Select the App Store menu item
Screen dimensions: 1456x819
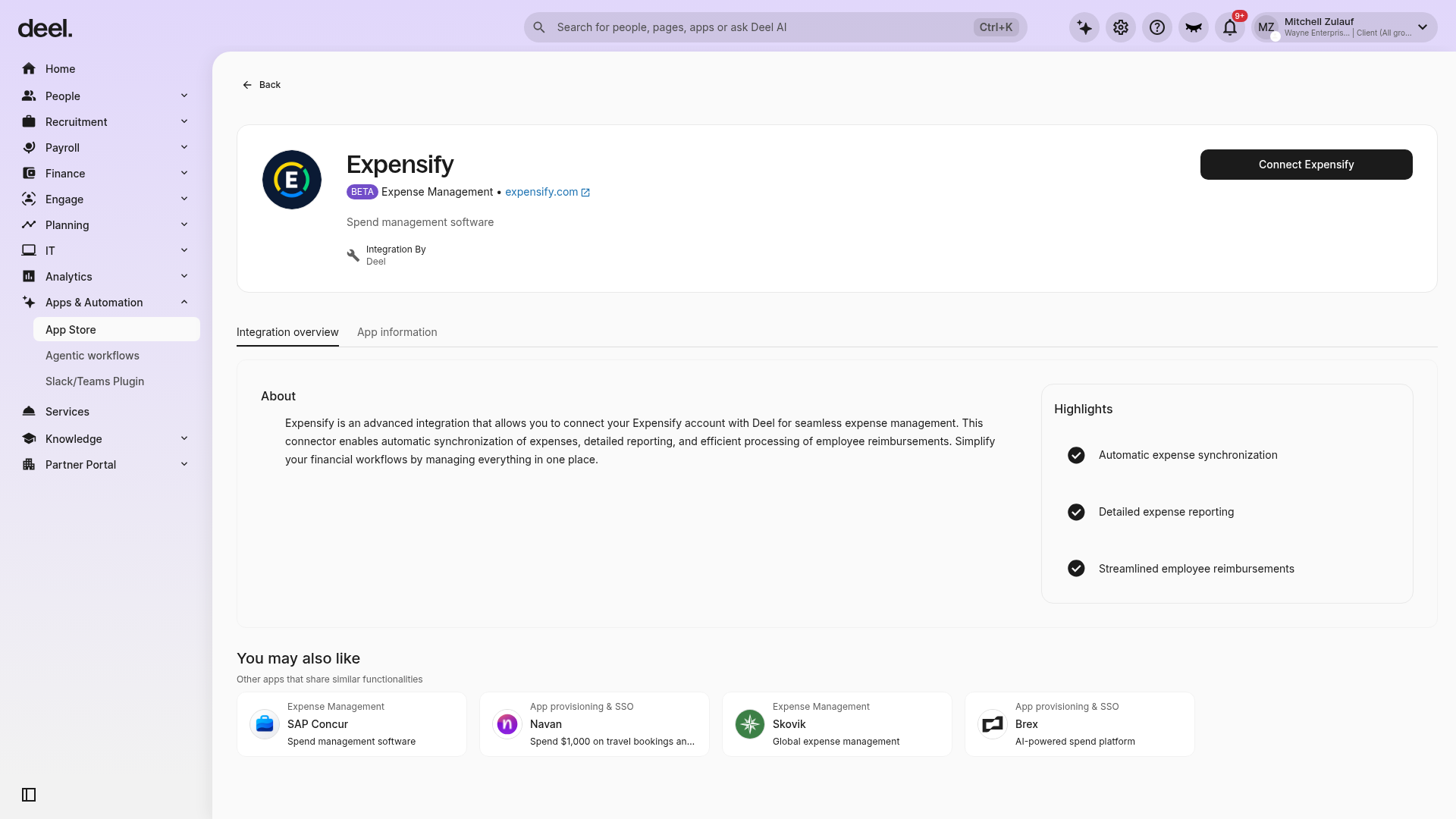(x=117, y=330)
